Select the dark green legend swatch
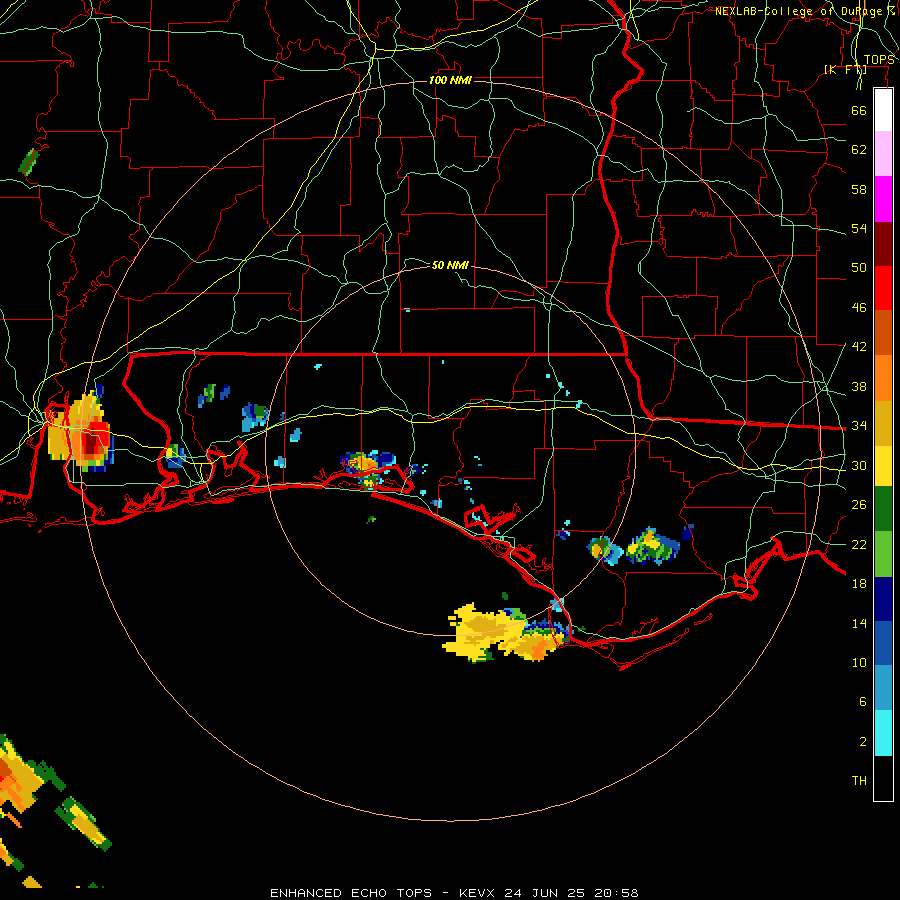 883,509
